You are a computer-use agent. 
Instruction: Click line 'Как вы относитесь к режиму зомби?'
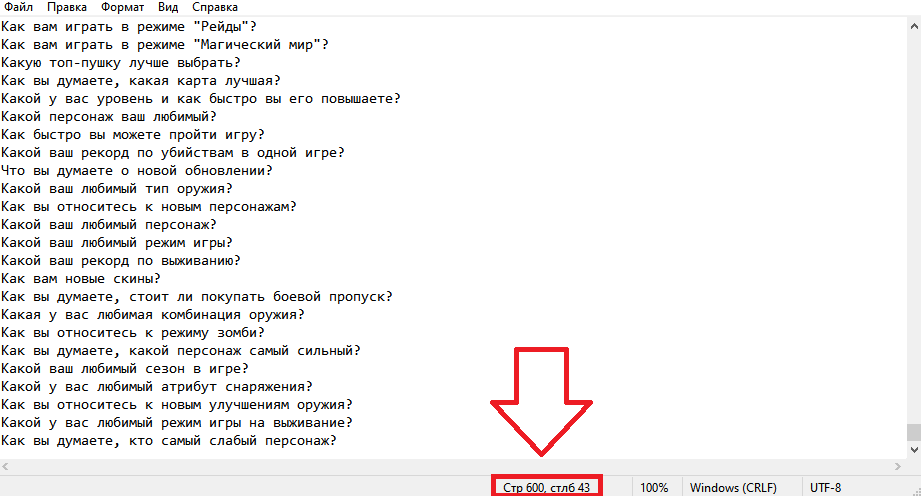click(133, 333)
